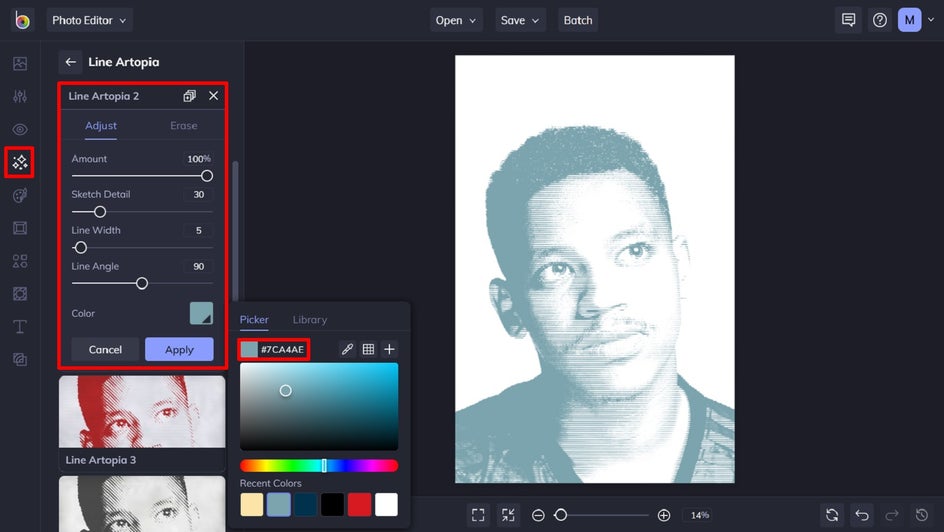
Task: Open the M account avatar
Action: 910,20
